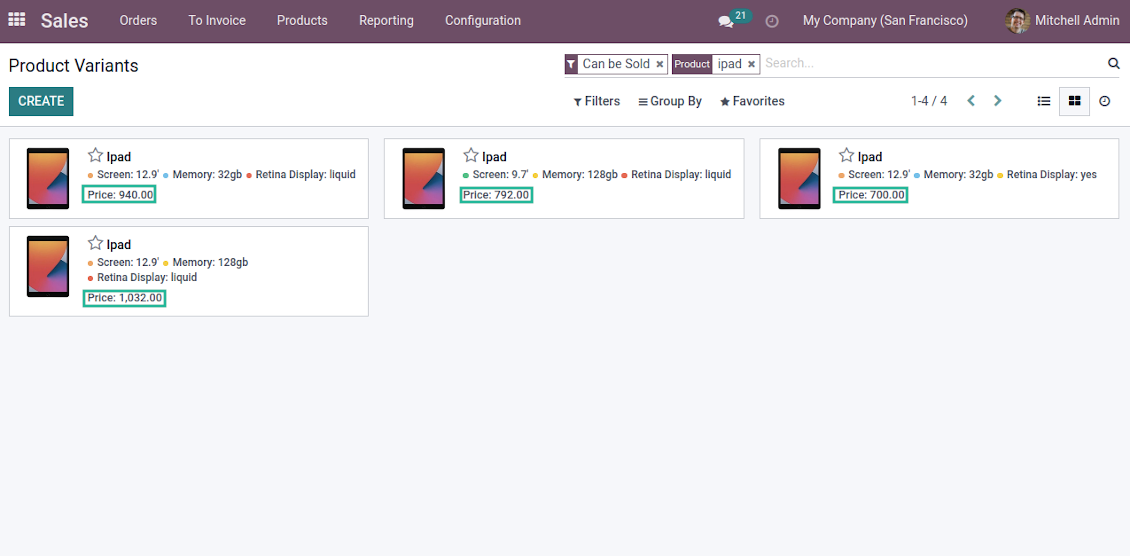
Task: Click the pager 1-4 / 4
Action: pyautogui.click(x=929, y=101)
